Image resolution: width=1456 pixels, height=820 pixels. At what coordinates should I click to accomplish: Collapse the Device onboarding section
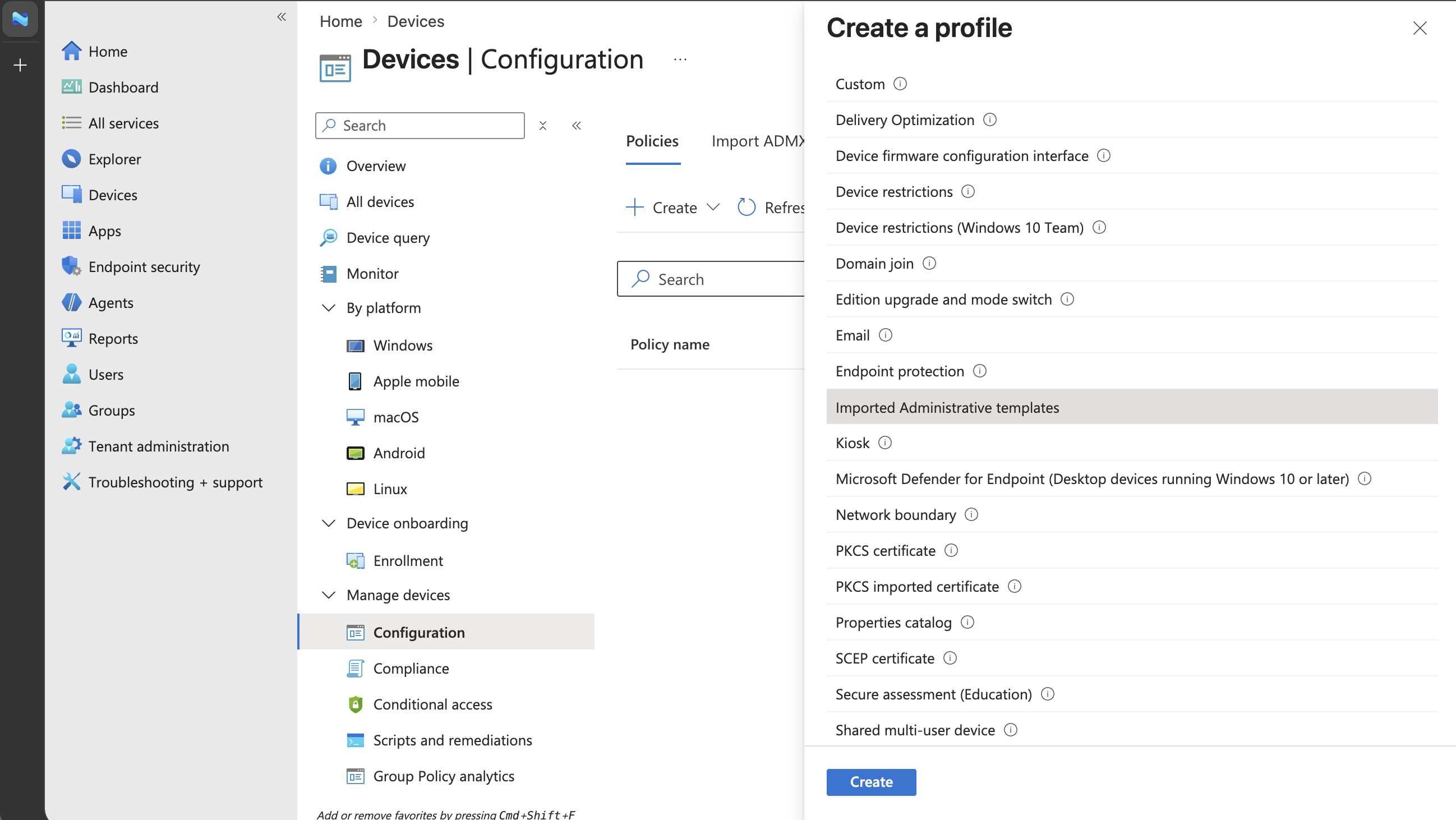click(x=329, y=523)
